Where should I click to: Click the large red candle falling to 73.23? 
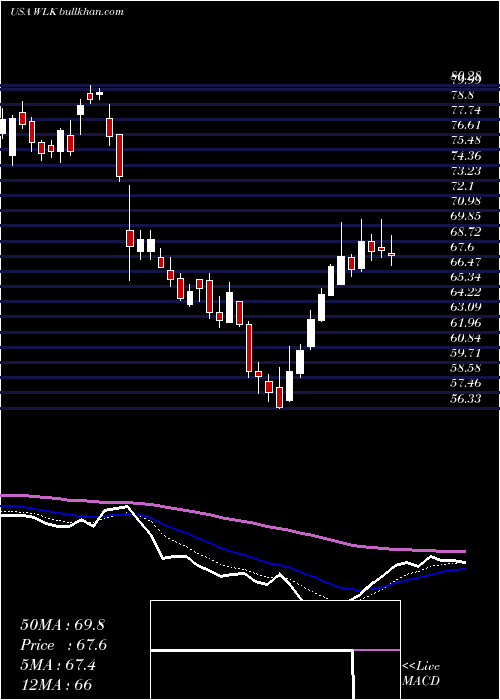pyautogui.click(x=119, y=156)
